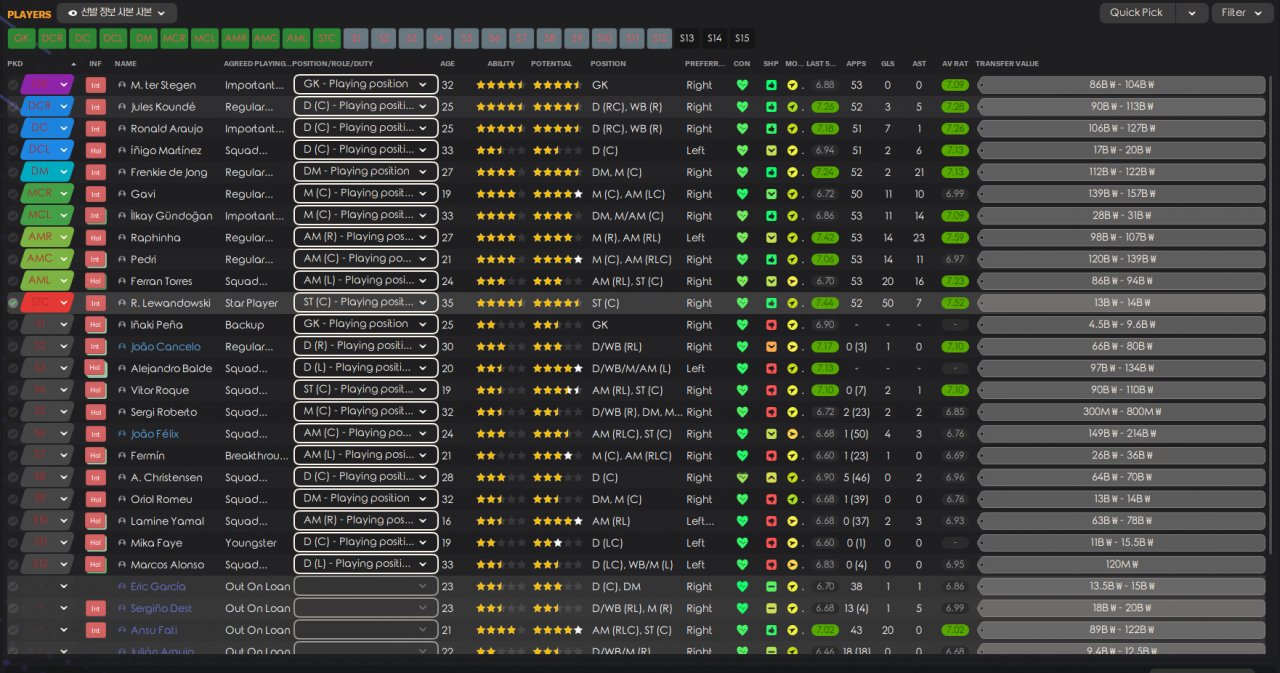Select the GK position slot tab
Screen dimensions: 1280x673
[x=21, y=39]
